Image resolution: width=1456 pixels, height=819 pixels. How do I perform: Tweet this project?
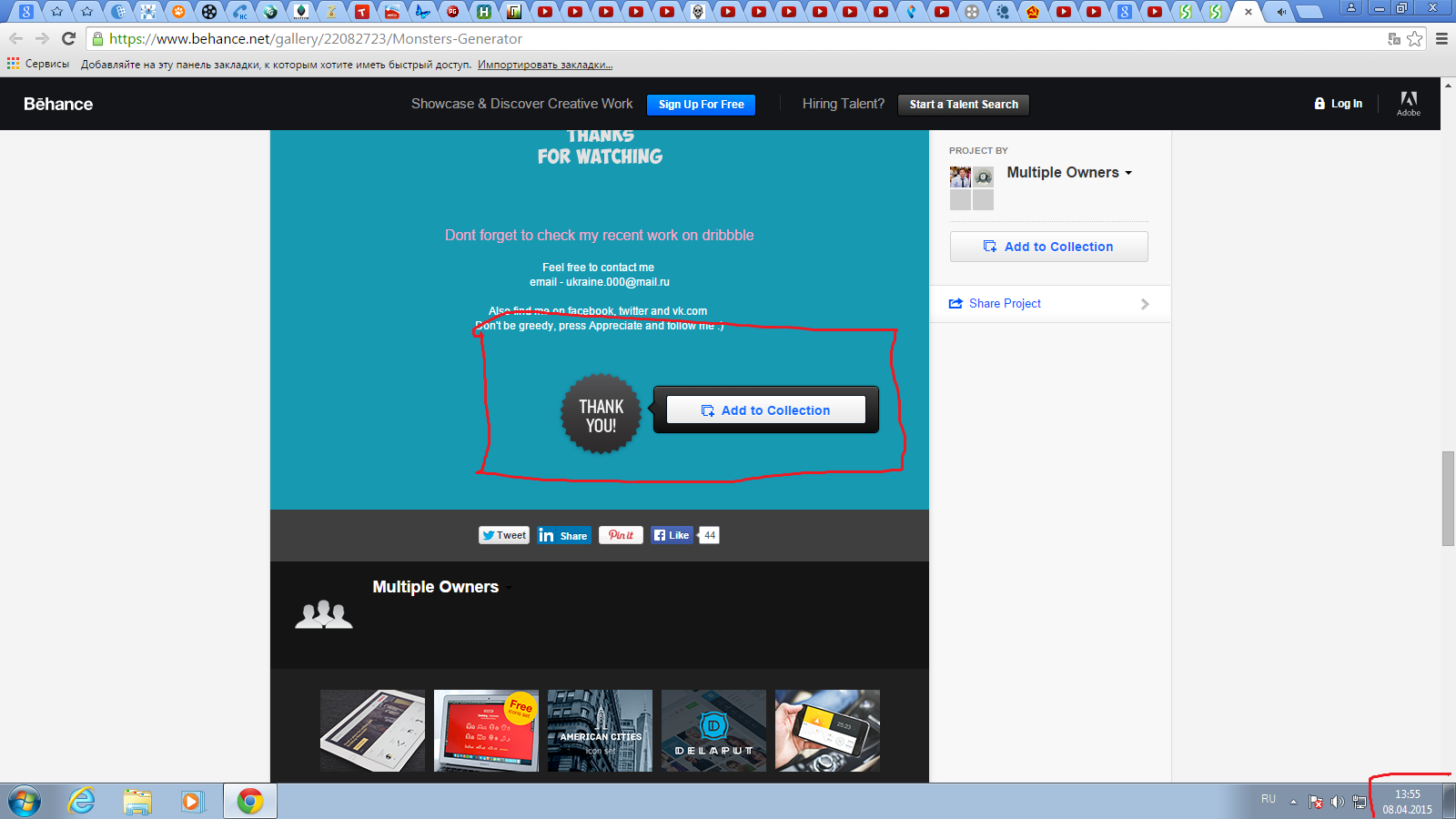coord(504,535)
